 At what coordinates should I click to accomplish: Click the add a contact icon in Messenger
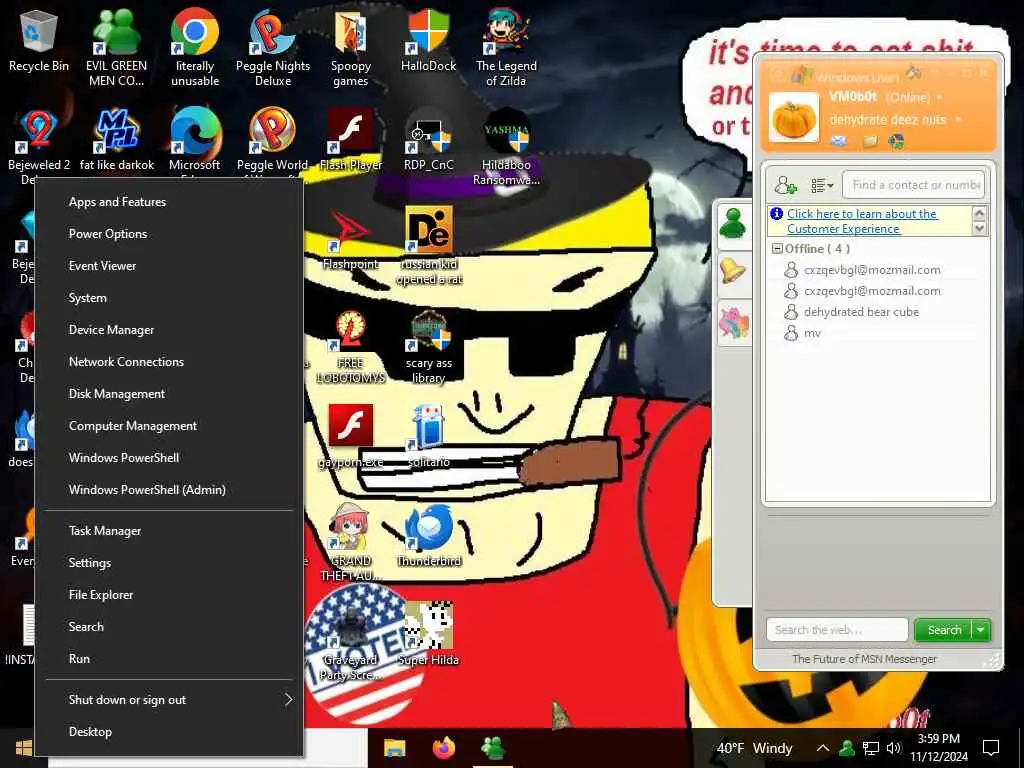(x=785, y=185)
